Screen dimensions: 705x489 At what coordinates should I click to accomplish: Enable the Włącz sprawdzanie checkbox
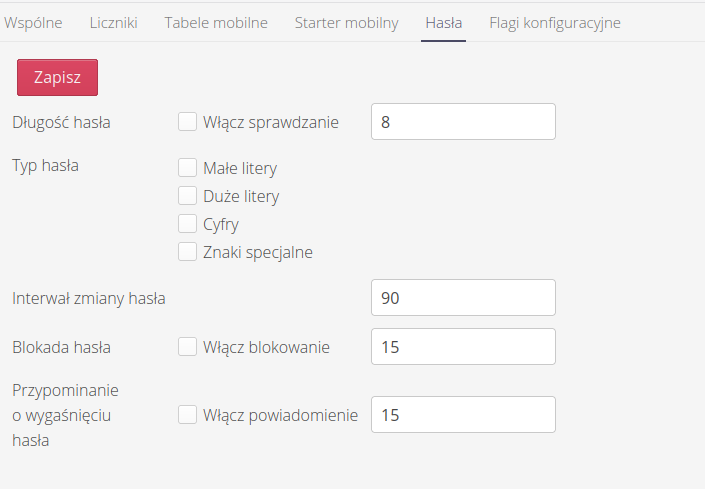(187, 122)
